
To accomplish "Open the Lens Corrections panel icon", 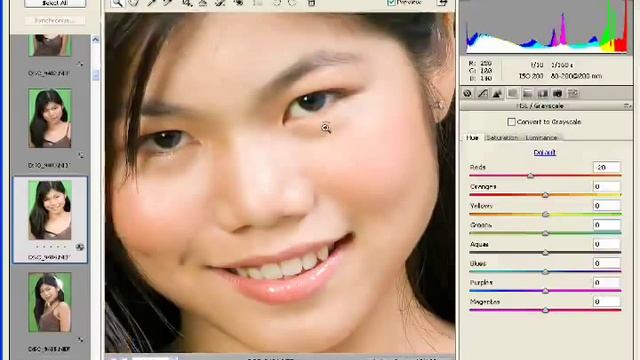I will point(542,93).
